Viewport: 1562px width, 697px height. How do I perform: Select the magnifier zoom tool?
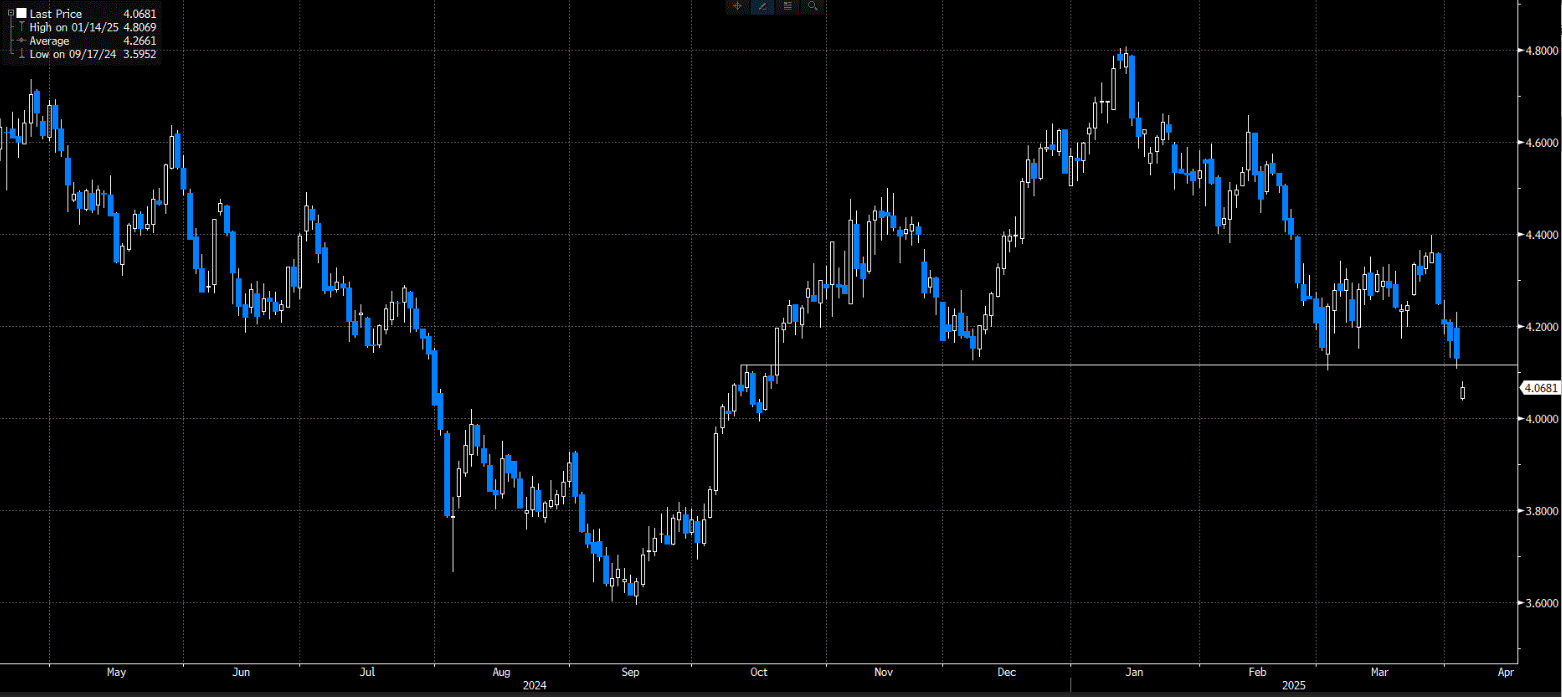tap(812, 7)
